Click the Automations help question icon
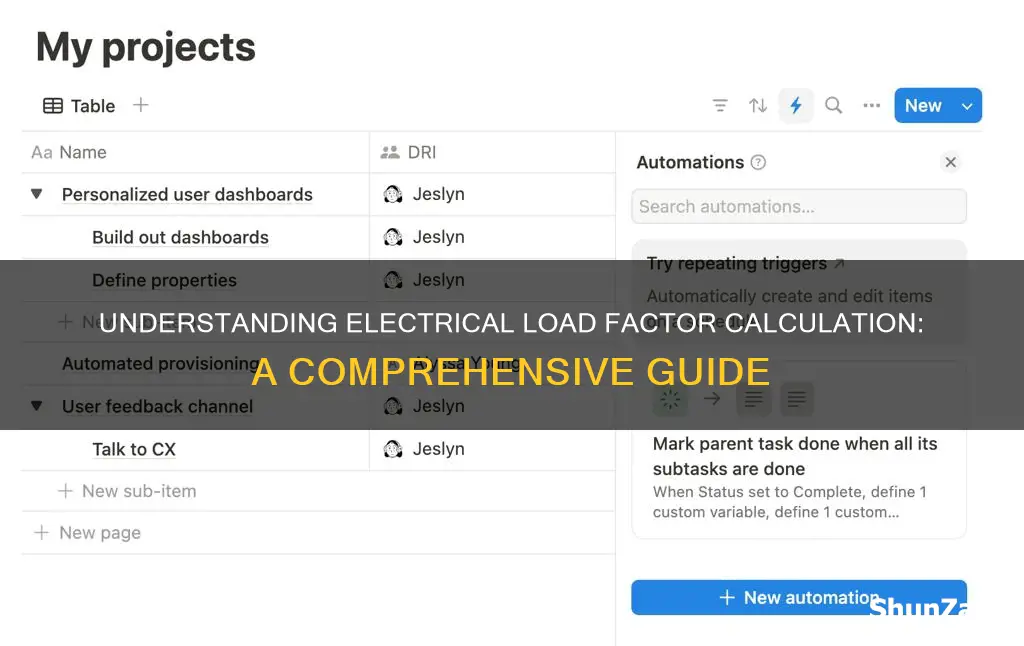The image size is (1024, 646). coord(758,162)
